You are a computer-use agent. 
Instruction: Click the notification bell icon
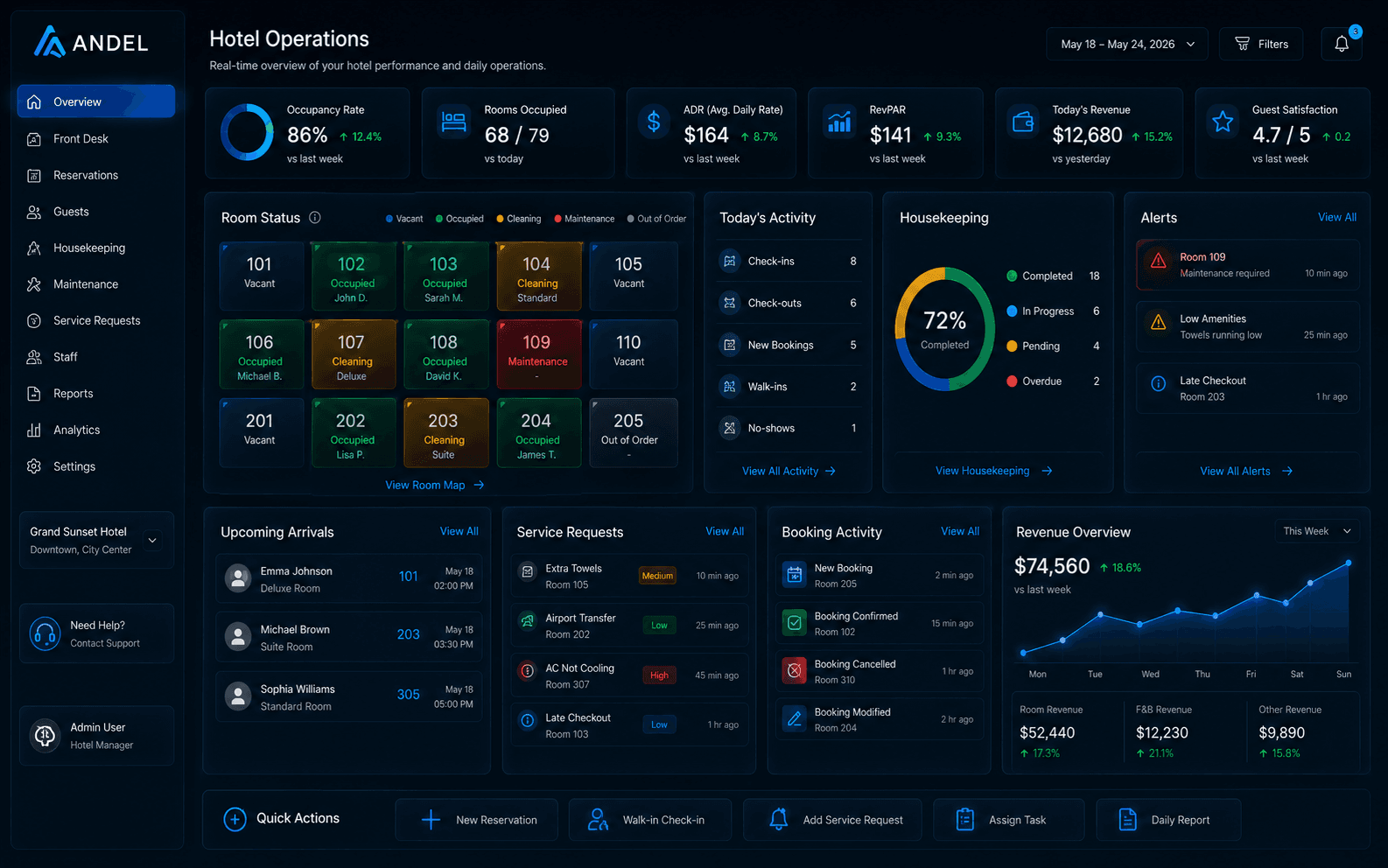click(x=1342, y=44)
